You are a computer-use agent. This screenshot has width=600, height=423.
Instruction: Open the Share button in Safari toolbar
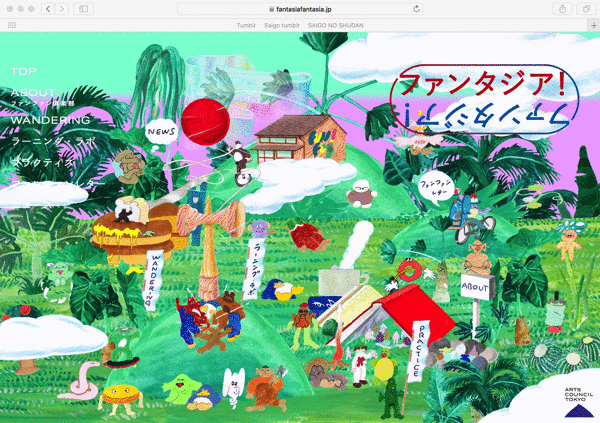tap(562, 9)
